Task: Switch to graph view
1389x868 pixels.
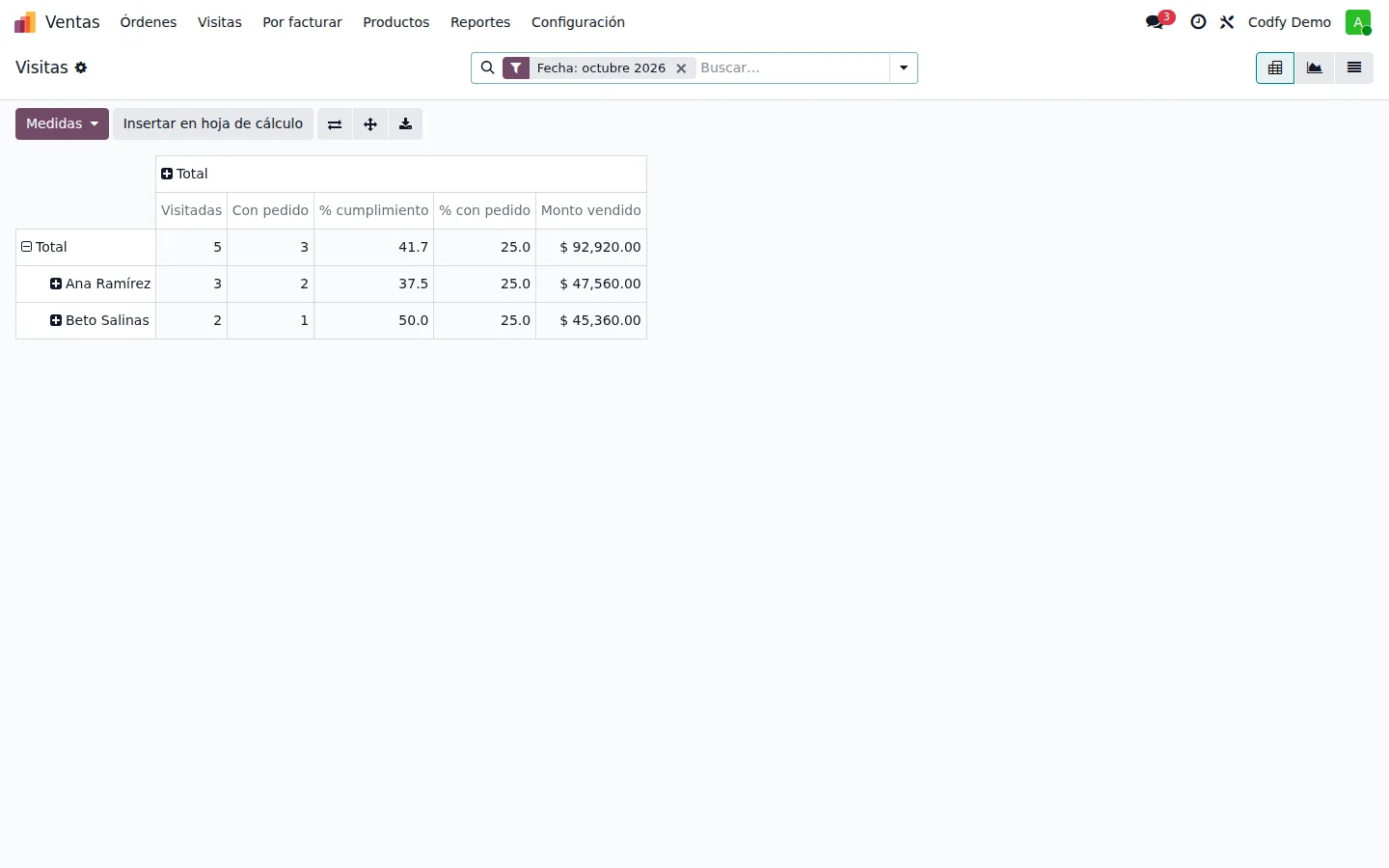Action: (1315, 68)
